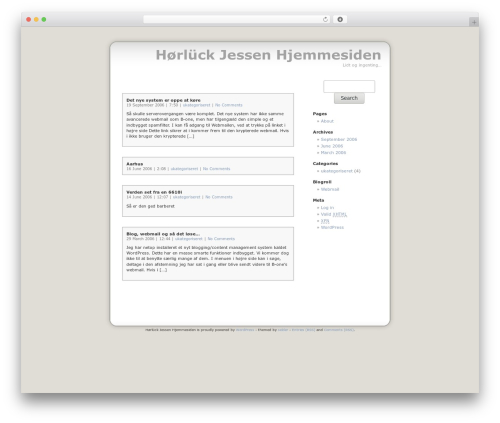Click the Entries (RSS) footer link
500x423 pixels.
(303, 330)
